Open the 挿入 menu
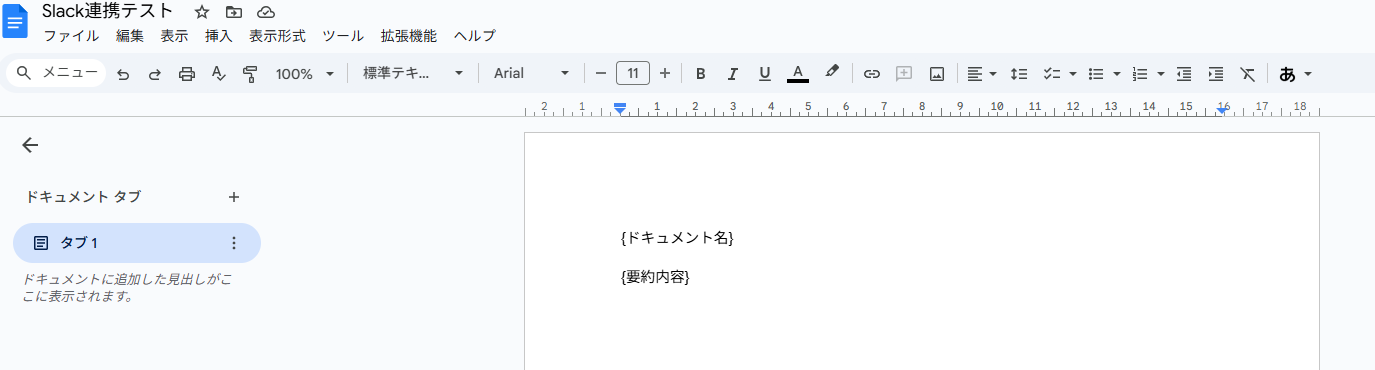This screenshot has height=370, width=1375. [x=218, y=35]
